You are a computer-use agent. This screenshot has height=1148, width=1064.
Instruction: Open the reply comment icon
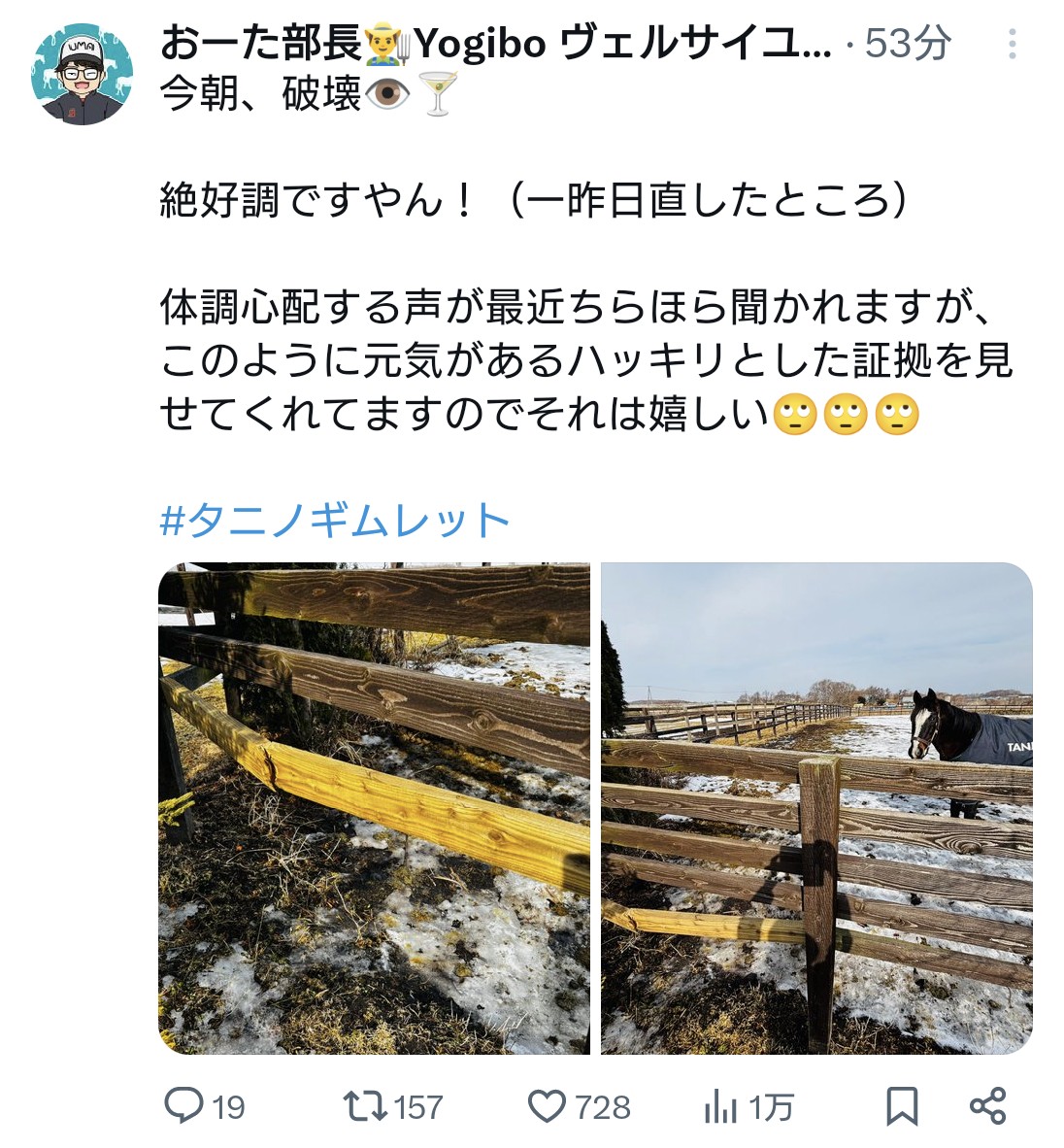[x=183, y=1105]
